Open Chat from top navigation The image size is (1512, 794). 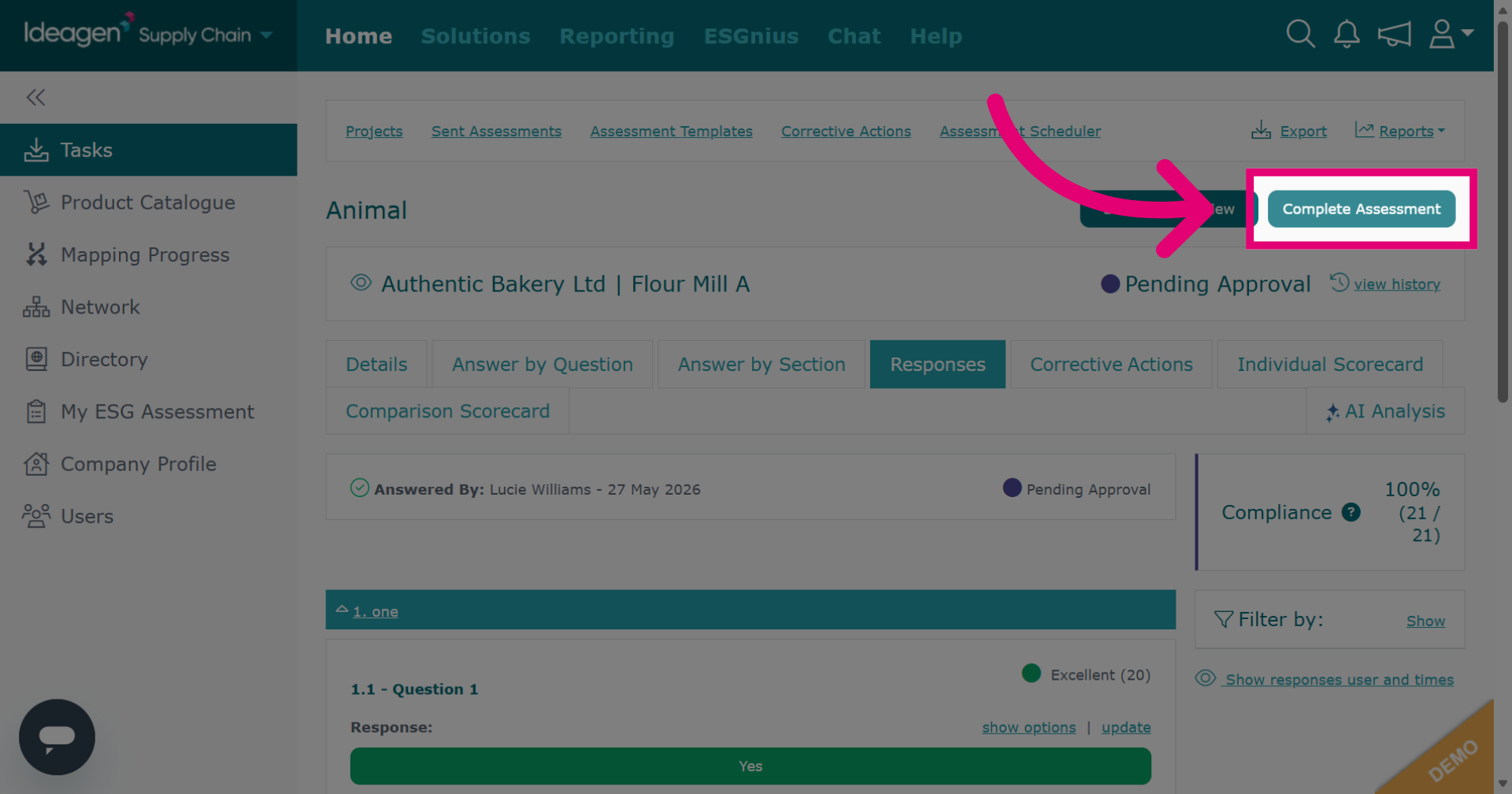click(x=854, y=36)
